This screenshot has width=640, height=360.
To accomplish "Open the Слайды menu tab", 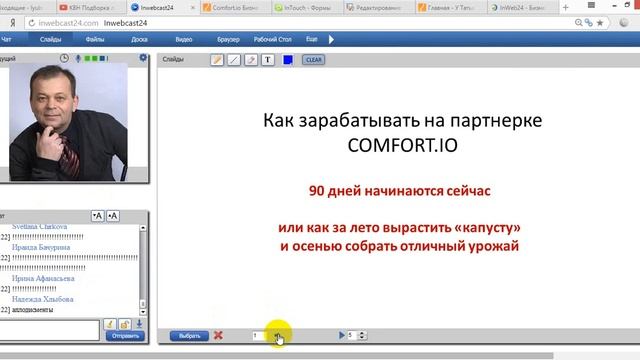I will tap(51, 39).
